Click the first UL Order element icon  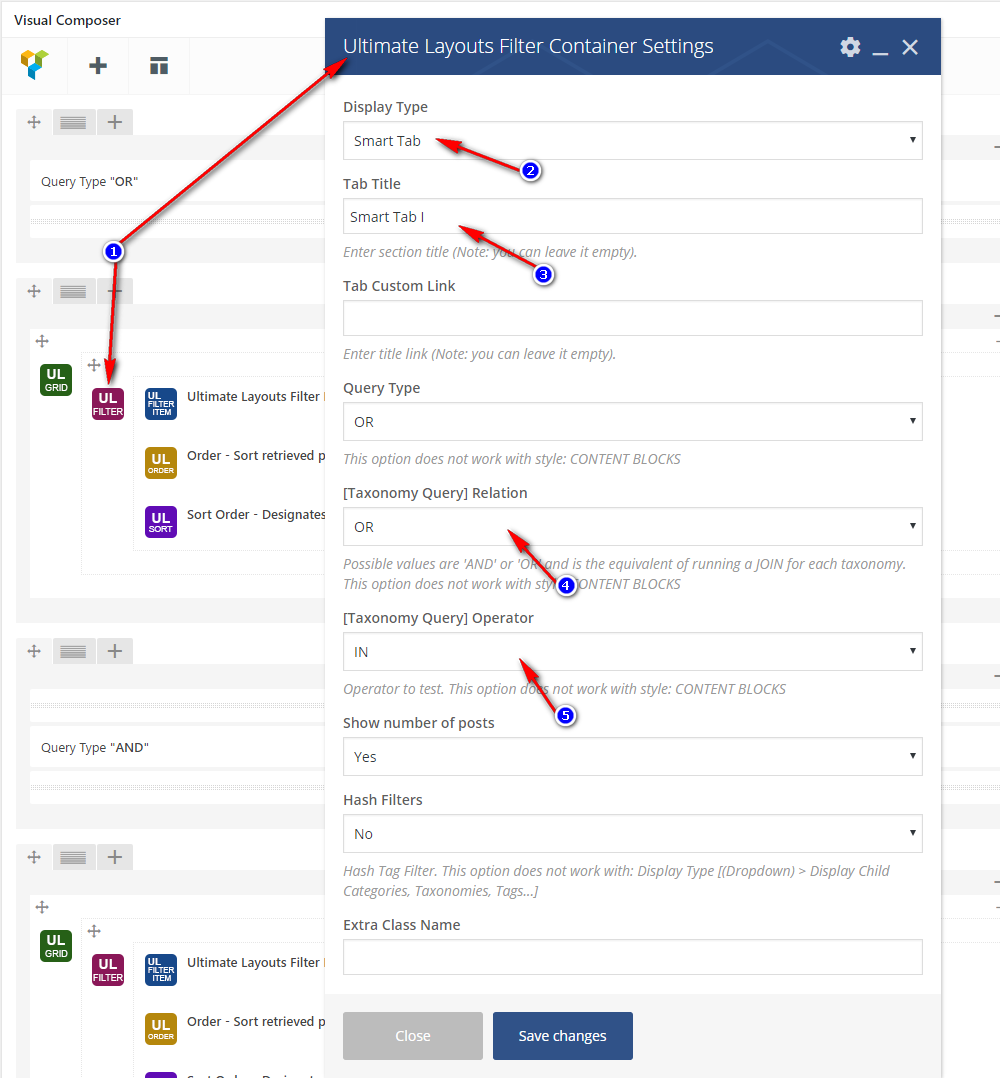[x=161, y=463]
